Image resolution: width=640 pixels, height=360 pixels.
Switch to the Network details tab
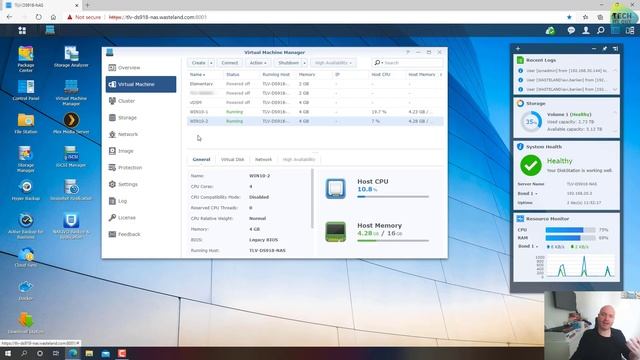coord(263,160)
